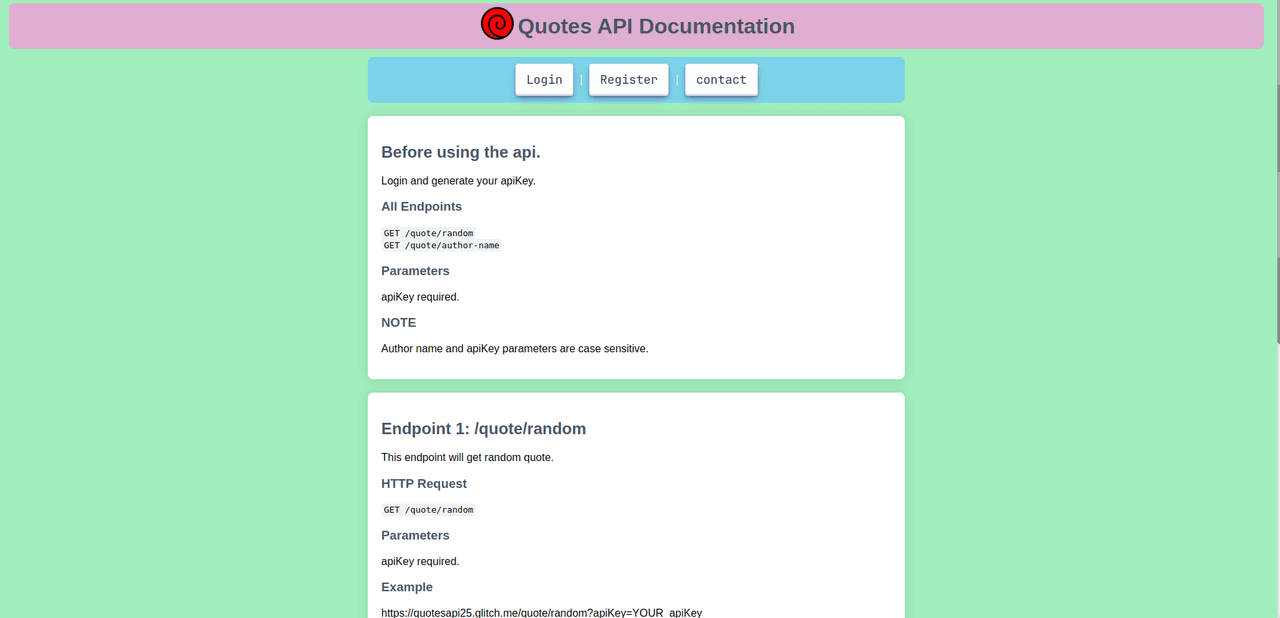This screenshot has width=1280, height=618.
Task: Click the Parameters subheading in the first card
Action: (x=415, y=271)
